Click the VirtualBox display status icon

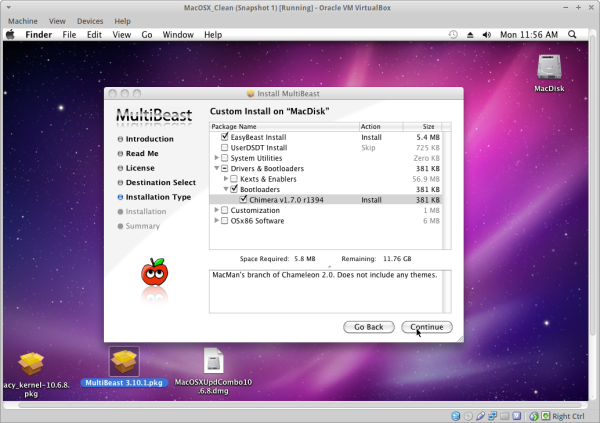[x=517, y=416]
